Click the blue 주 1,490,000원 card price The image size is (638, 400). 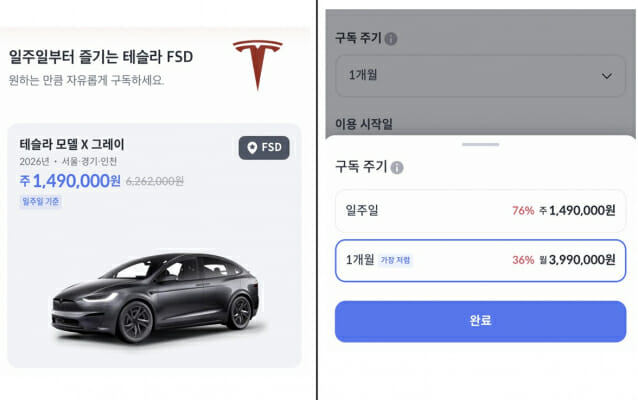point(70,181)
